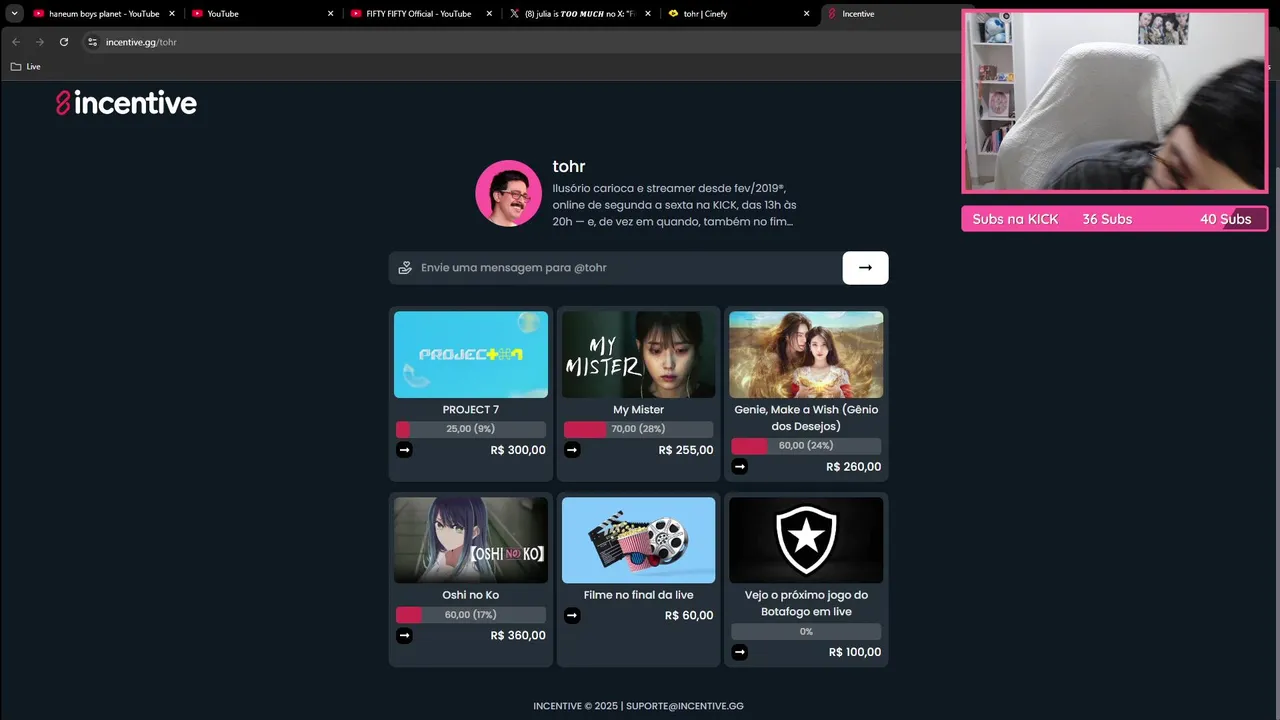
Task: Click arrow icon on Genie card
Action: [739, 466]
